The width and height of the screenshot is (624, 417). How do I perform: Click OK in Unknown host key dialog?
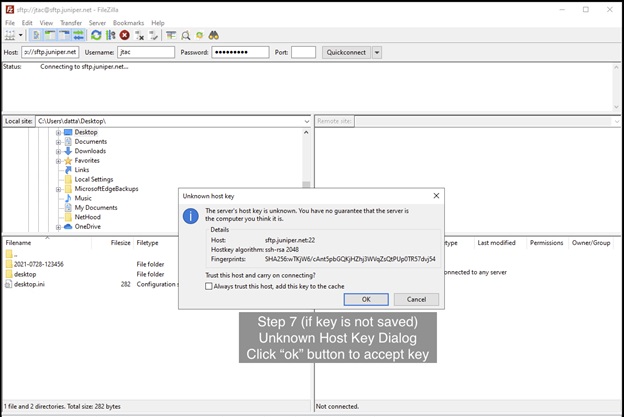coord(366,299)
